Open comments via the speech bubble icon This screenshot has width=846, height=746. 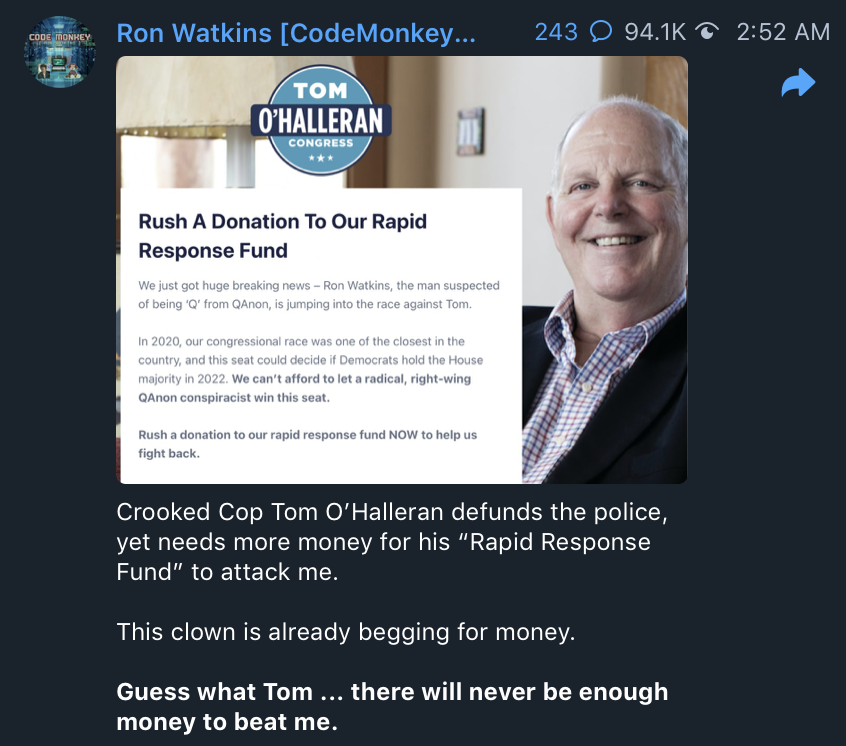[x=601, y=31]
